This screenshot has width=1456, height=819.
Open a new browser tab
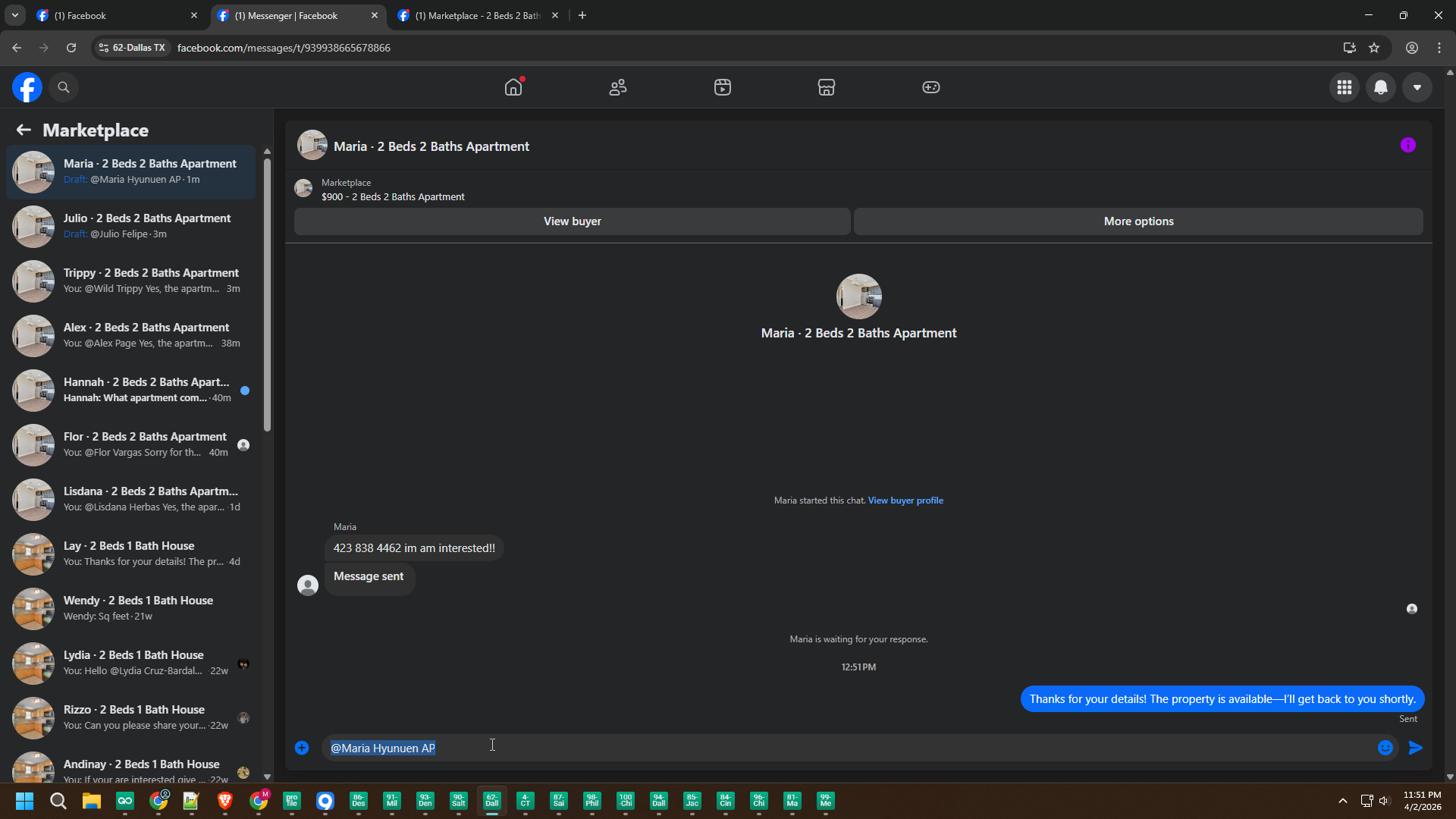point(582,15)
